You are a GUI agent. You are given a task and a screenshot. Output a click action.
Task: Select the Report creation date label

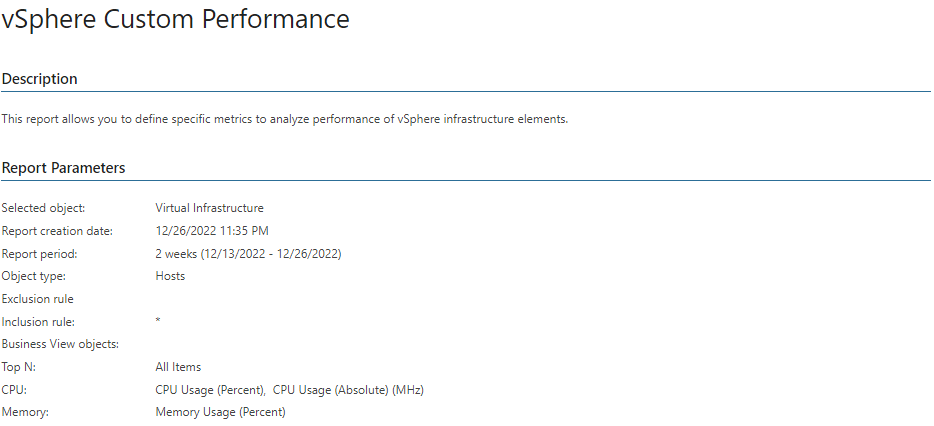pos(57,231)
